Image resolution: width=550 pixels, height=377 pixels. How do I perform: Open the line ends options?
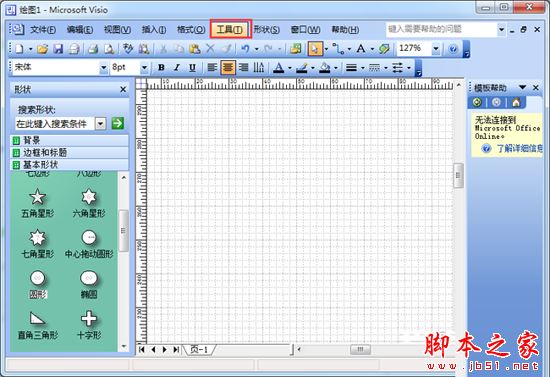[397, 67]
